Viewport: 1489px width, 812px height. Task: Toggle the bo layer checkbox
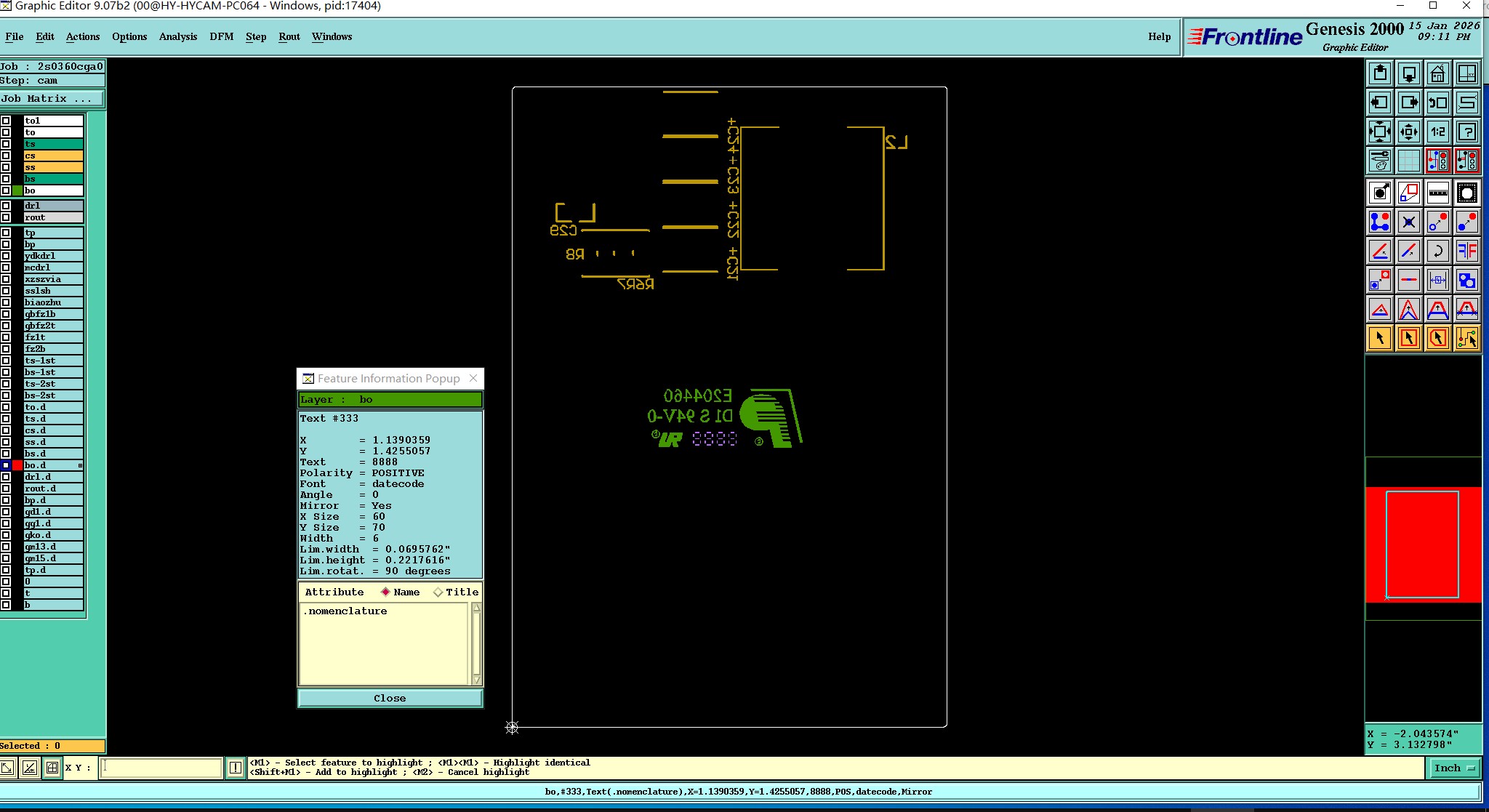pyautogui.click(x=6, y=190)
